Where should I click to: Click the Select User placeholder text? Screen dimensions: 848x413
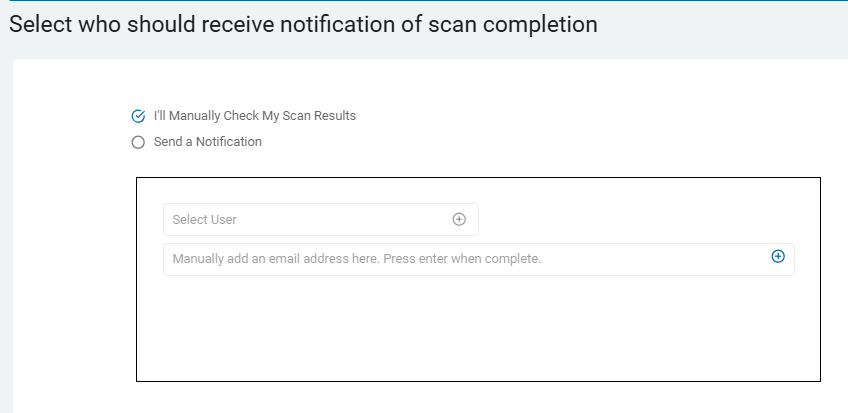(205, 219)
